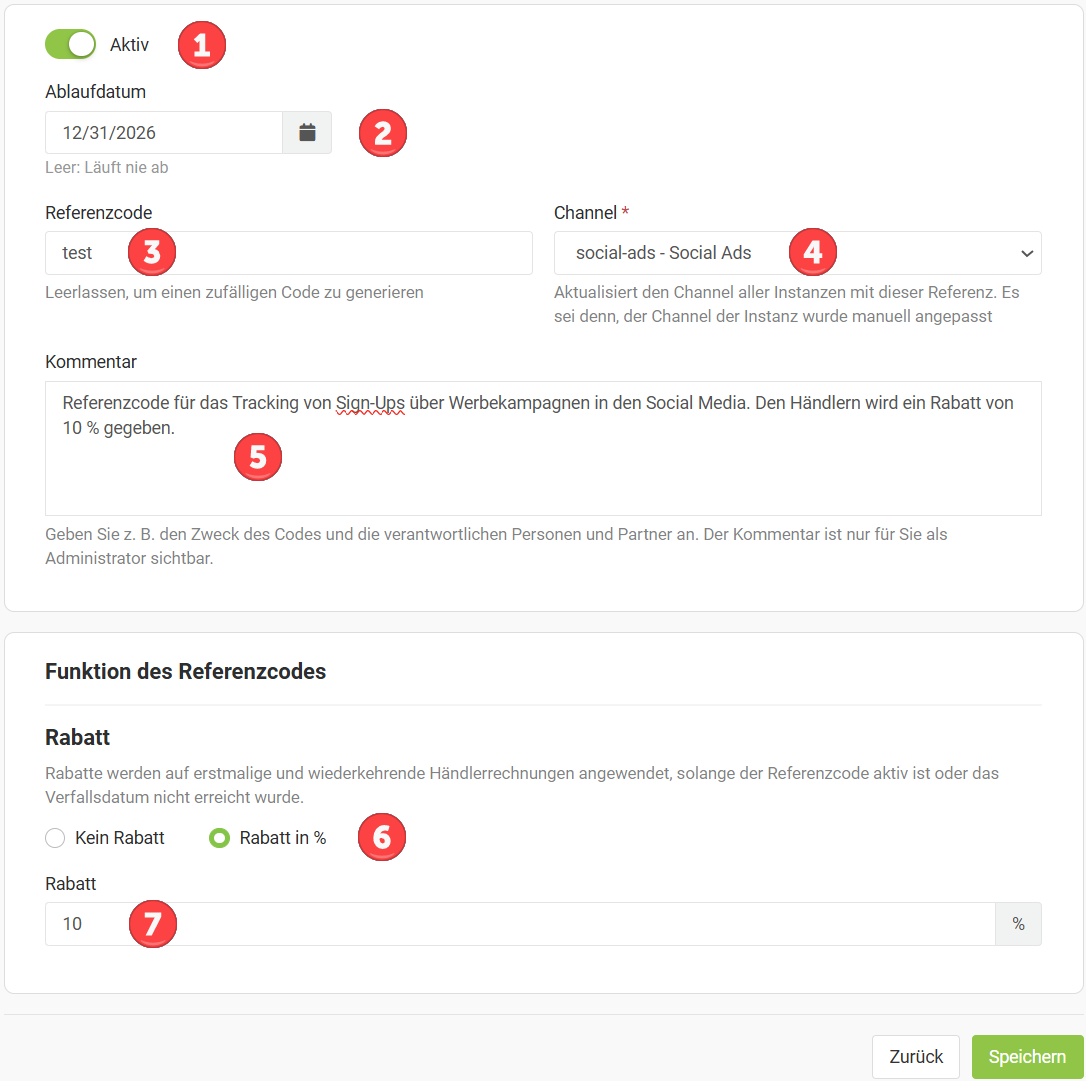Open the calendar date picker icon

point(307,132)
